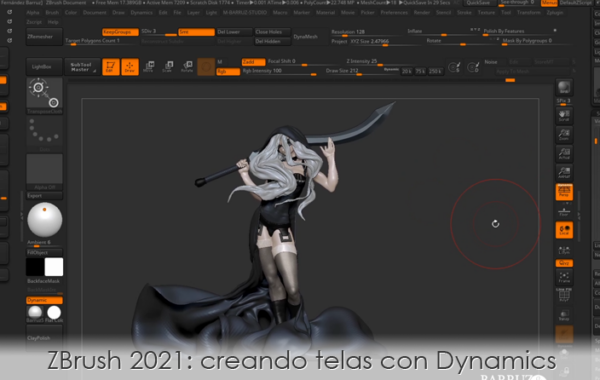Screen dimensions: 600x380
Task: Activate the Move transform icon
Action: 149,67
